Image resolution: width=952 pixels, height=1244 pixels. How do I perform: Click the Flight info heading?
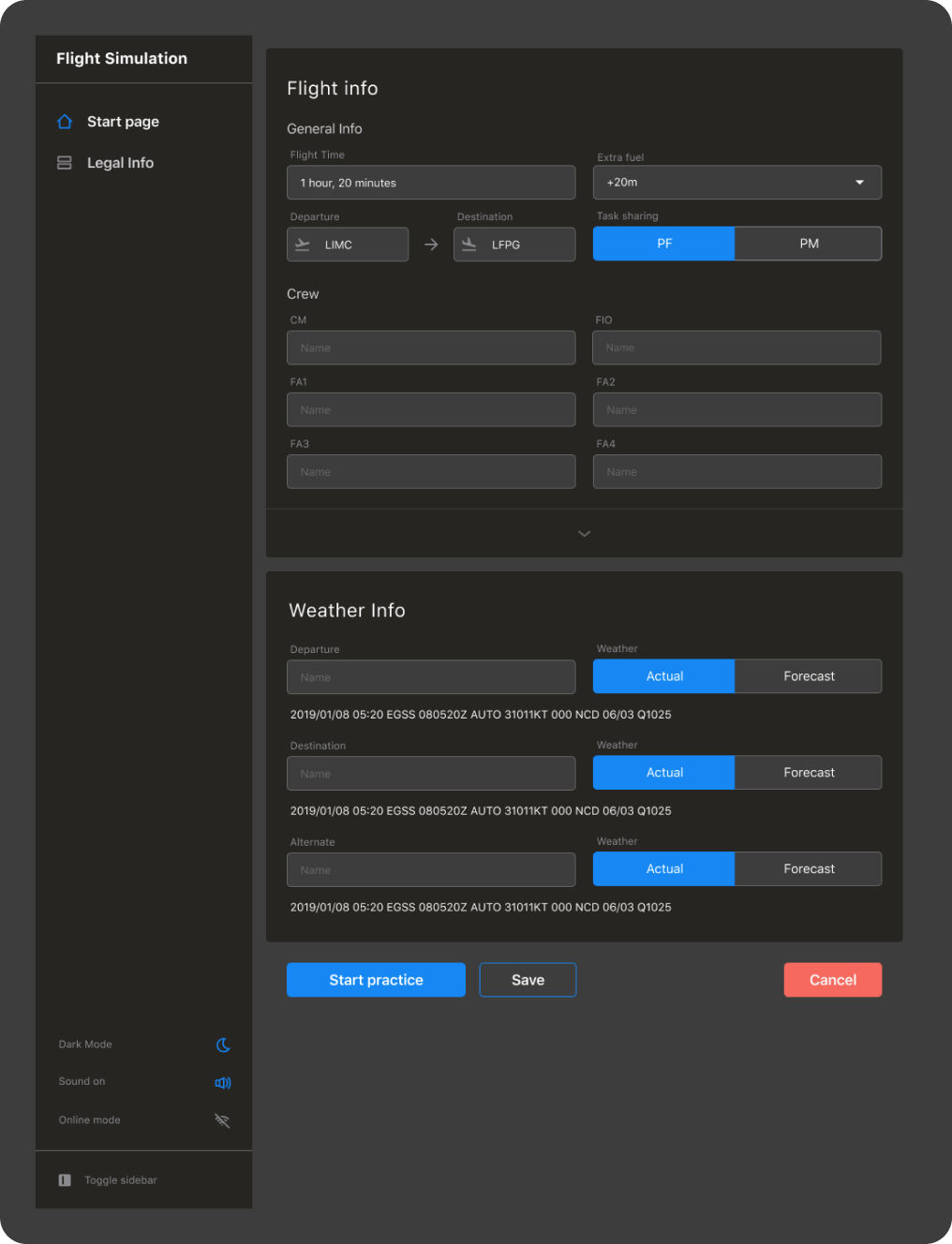click(333, 88)
